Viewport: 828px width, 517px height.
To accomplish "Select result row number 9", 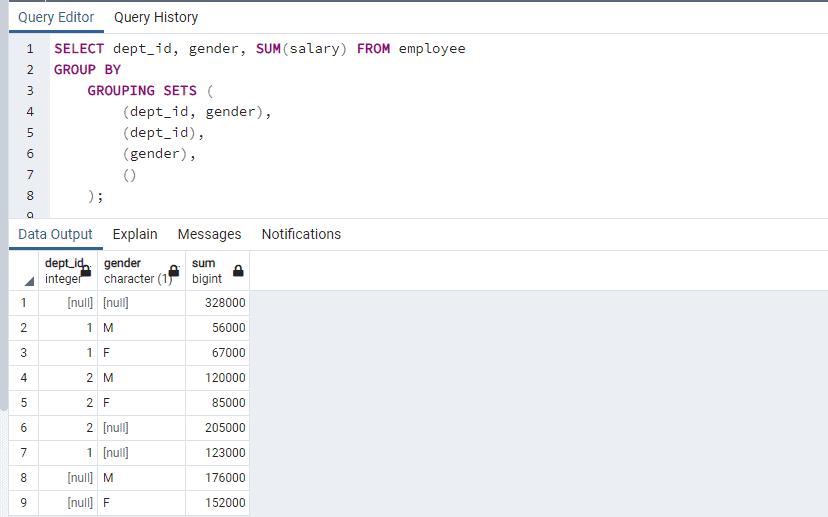I will point(23,503).
